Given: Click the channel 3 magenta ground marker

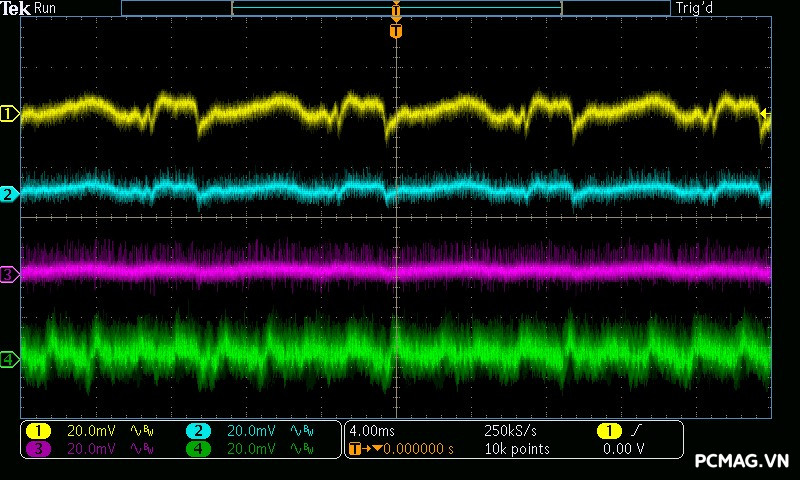Looking at the screenshot, I should tap(9, 273).
